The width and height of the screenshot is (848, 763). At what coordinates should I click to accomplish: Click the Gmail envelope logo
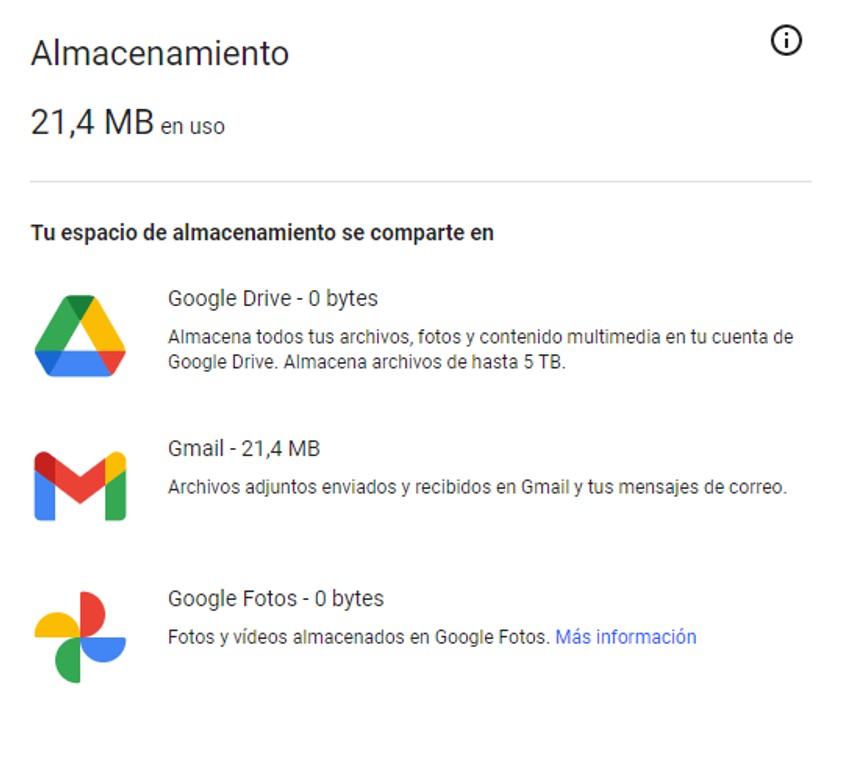[80, 486]
